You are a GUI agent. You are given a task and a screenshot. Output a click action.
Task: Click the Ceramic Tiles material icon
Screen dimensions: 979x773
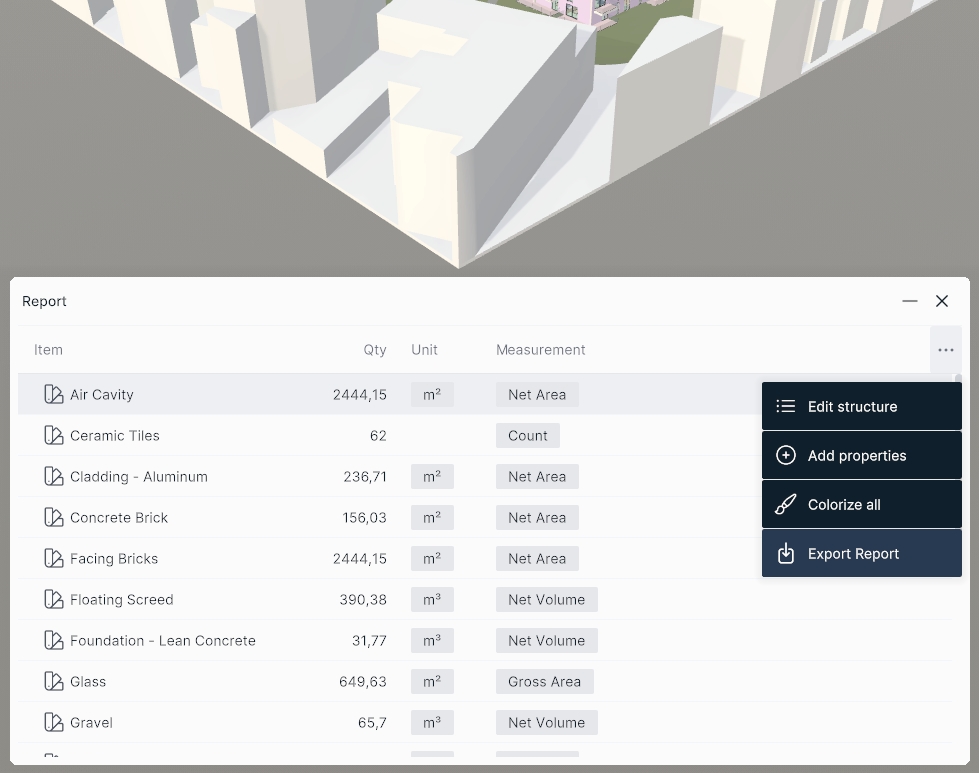[x=54, y=436]
